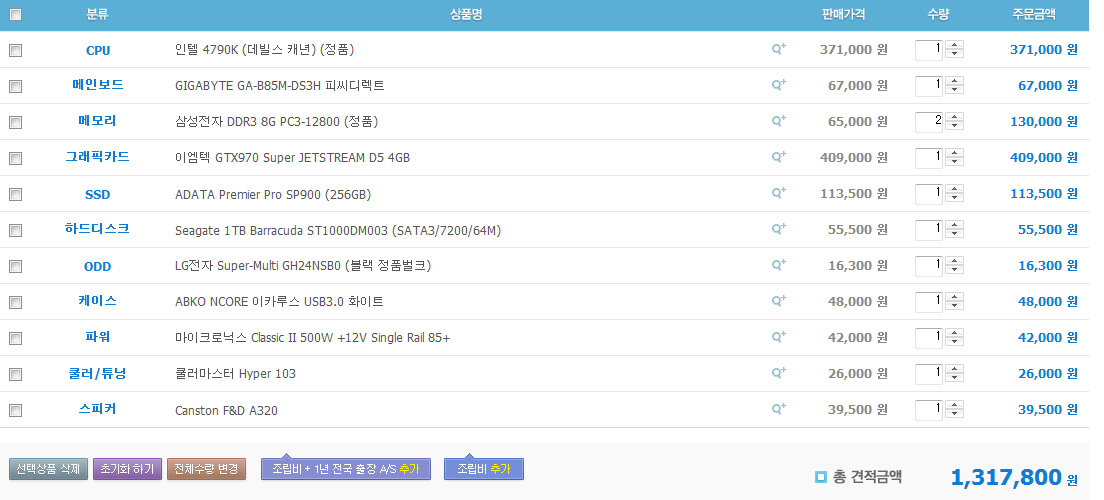This screenshot has width=1104, height=500.
Task: Add 조립비 + 1년 전국 출장 A/S
Action: pos(346,469)
